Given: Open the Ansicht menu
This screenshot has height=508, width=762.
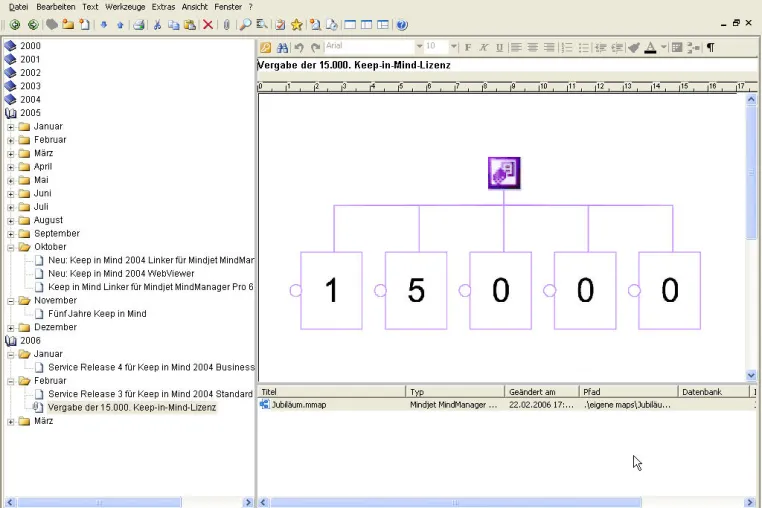Looking at the screenshot, I should [194, 7].
